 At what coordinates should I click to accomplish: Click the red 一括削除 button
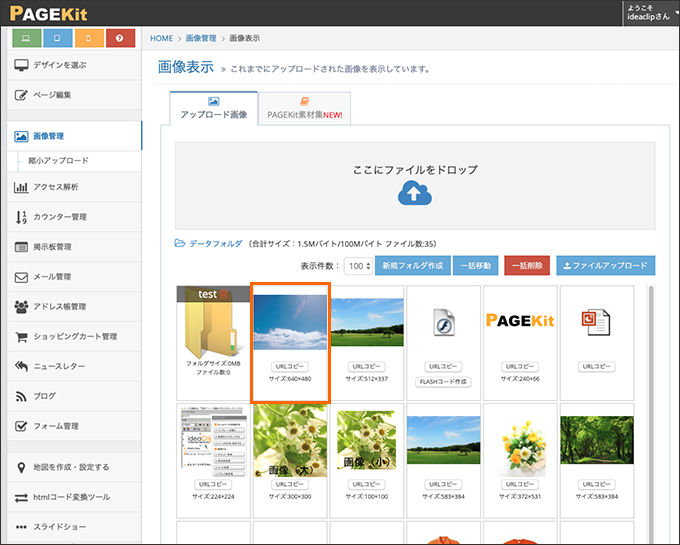(x=527, y=265)
